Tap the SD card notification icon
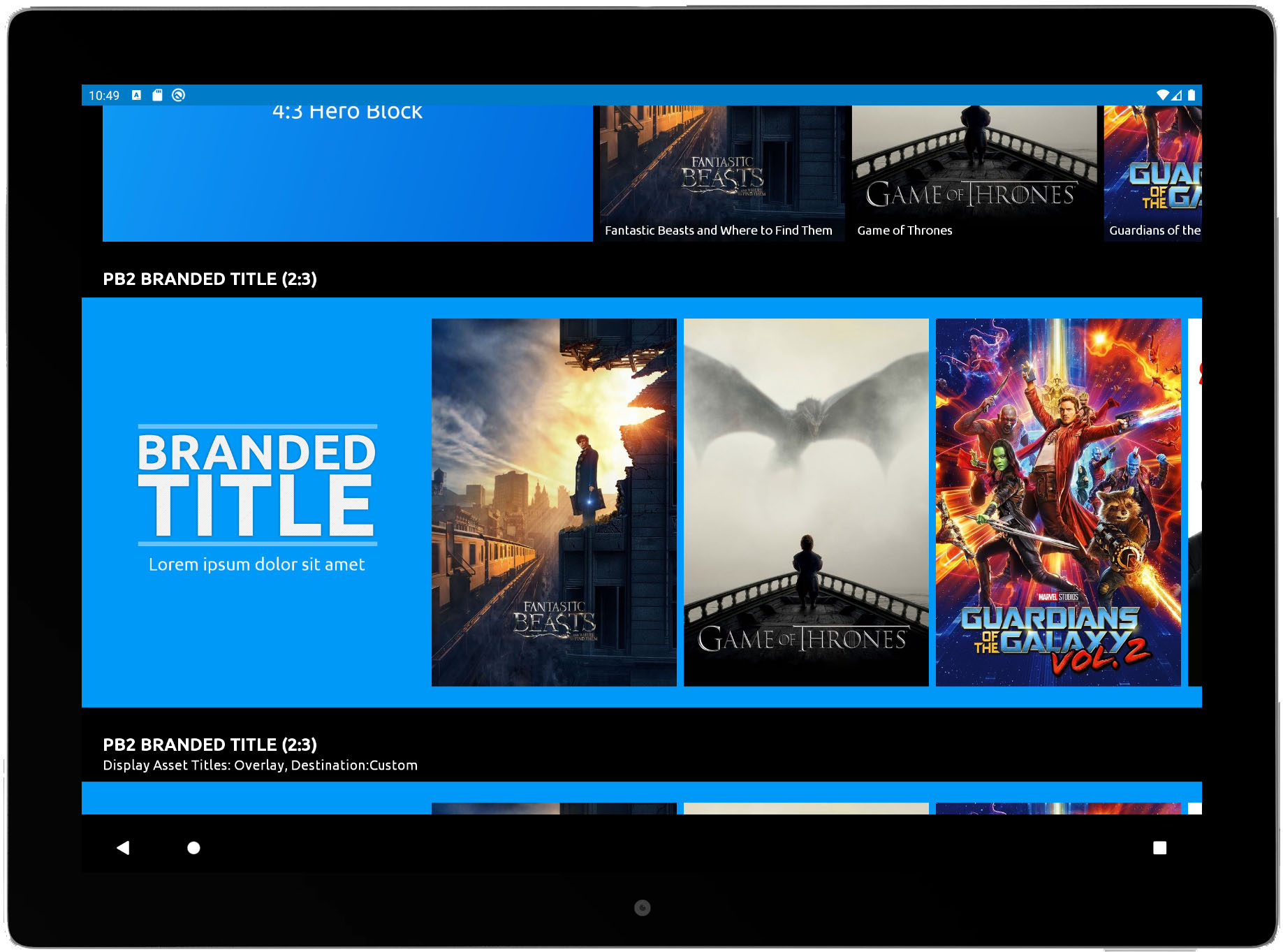Viewport: 1283px width, 952px height. [157, 95]
